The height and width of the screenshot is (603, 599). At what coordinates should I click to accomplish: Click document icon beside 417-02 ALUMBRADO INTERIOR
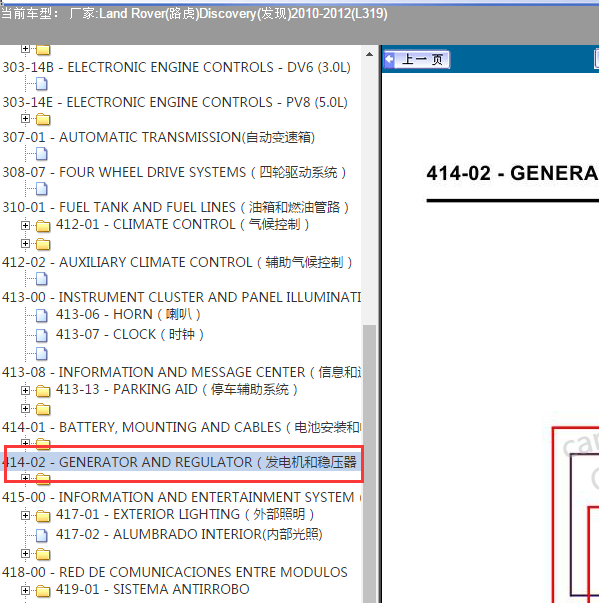click(42, 535)
